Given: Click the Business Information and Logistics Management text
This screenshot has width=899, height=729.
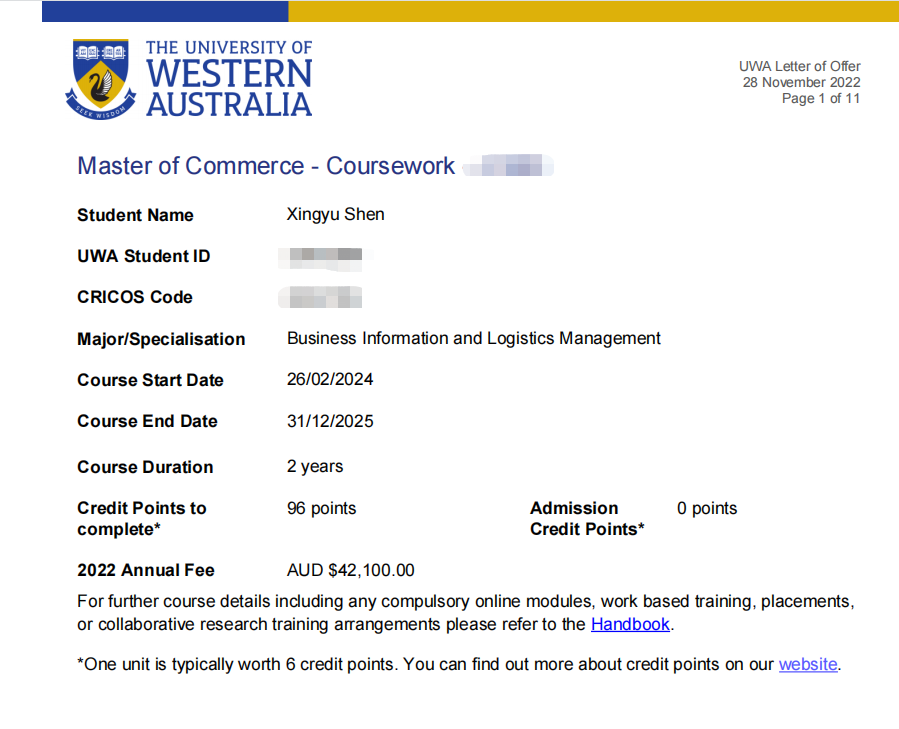Looking at the screenshot, I should point(473,338).
